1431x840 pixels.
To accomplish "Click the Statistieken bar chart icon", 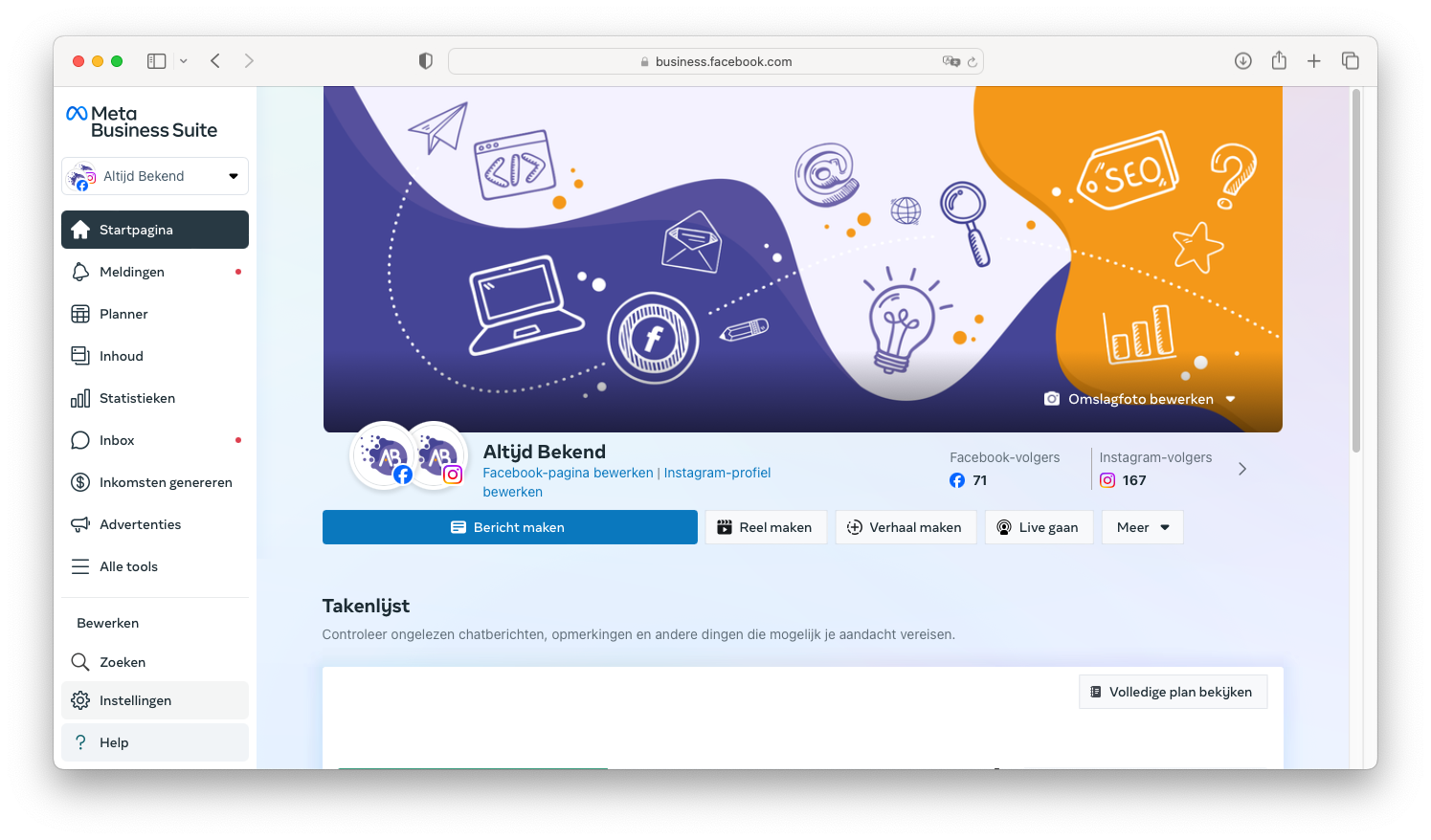I will [80, 398].
